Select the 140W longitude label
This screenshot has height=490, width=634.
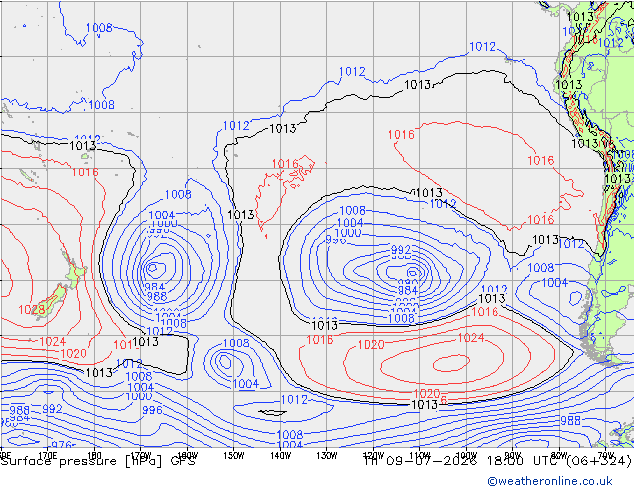coord(280,456)
